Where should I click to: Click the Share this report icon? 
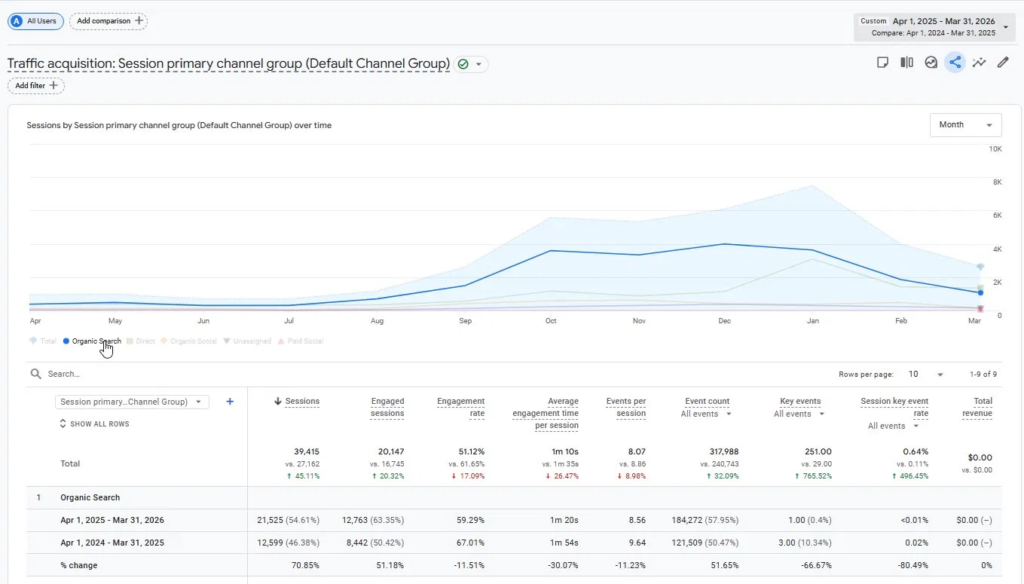[x=955, y=63]
